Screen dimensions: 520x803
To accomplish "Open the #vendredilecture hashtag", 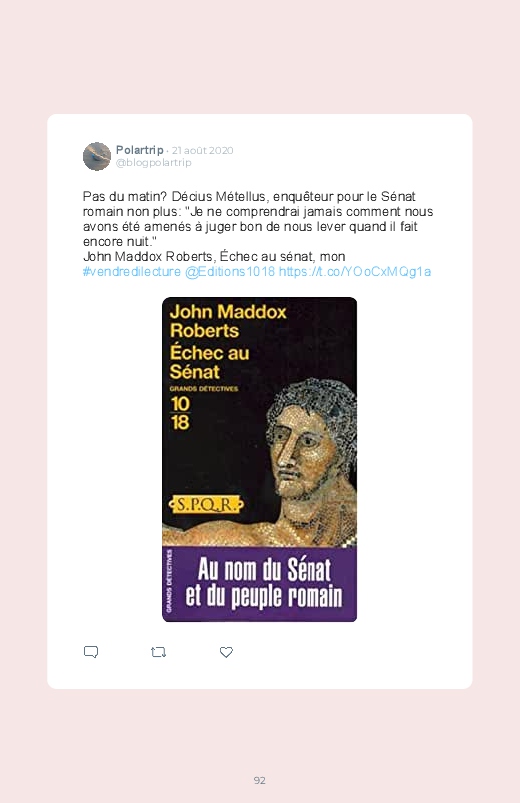I will click(x=132, y=271).
